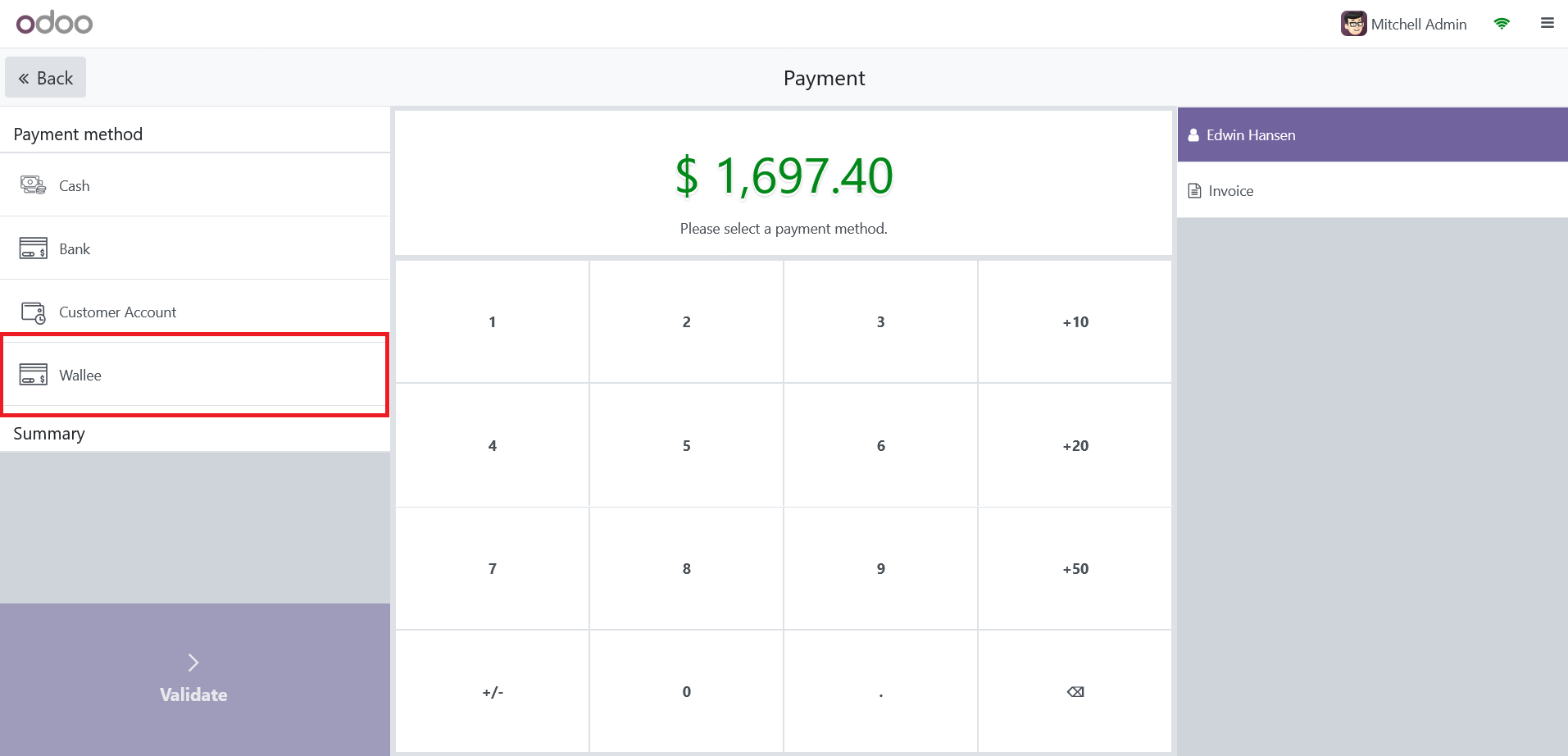This screenshot has width=1568, height=756.
Task: Click the Odoo logo
Action: [54, 23]
